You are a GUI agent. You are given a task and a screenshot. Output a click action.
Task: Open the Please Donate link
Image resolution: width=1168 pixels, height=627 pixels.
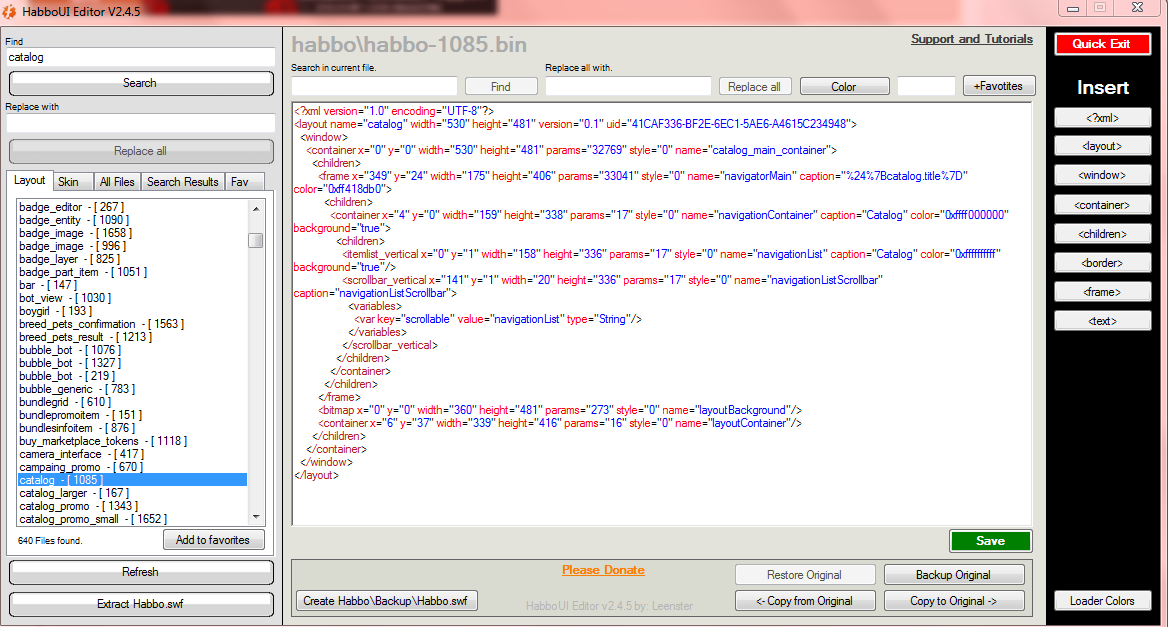click(603, 570)
